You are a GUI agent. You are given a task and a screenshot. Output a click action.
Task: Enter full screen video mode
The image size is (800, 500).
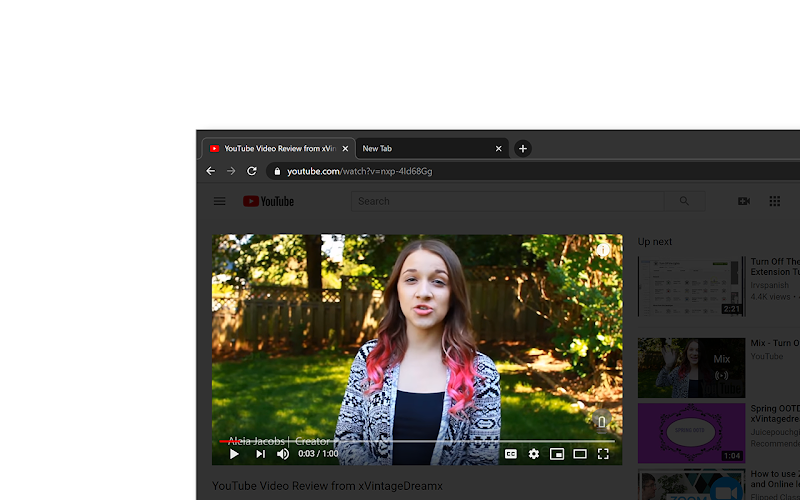[x=603, y=454]
